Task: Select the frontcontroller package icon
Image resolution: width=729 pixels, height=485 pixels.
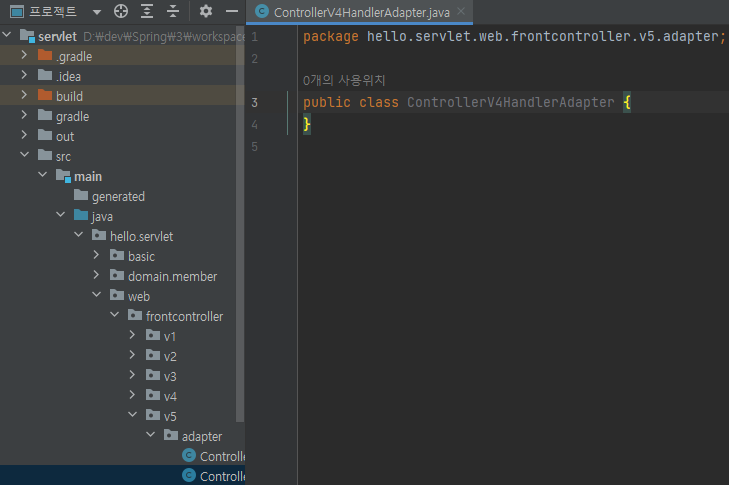Action: [x=135, y=315]
